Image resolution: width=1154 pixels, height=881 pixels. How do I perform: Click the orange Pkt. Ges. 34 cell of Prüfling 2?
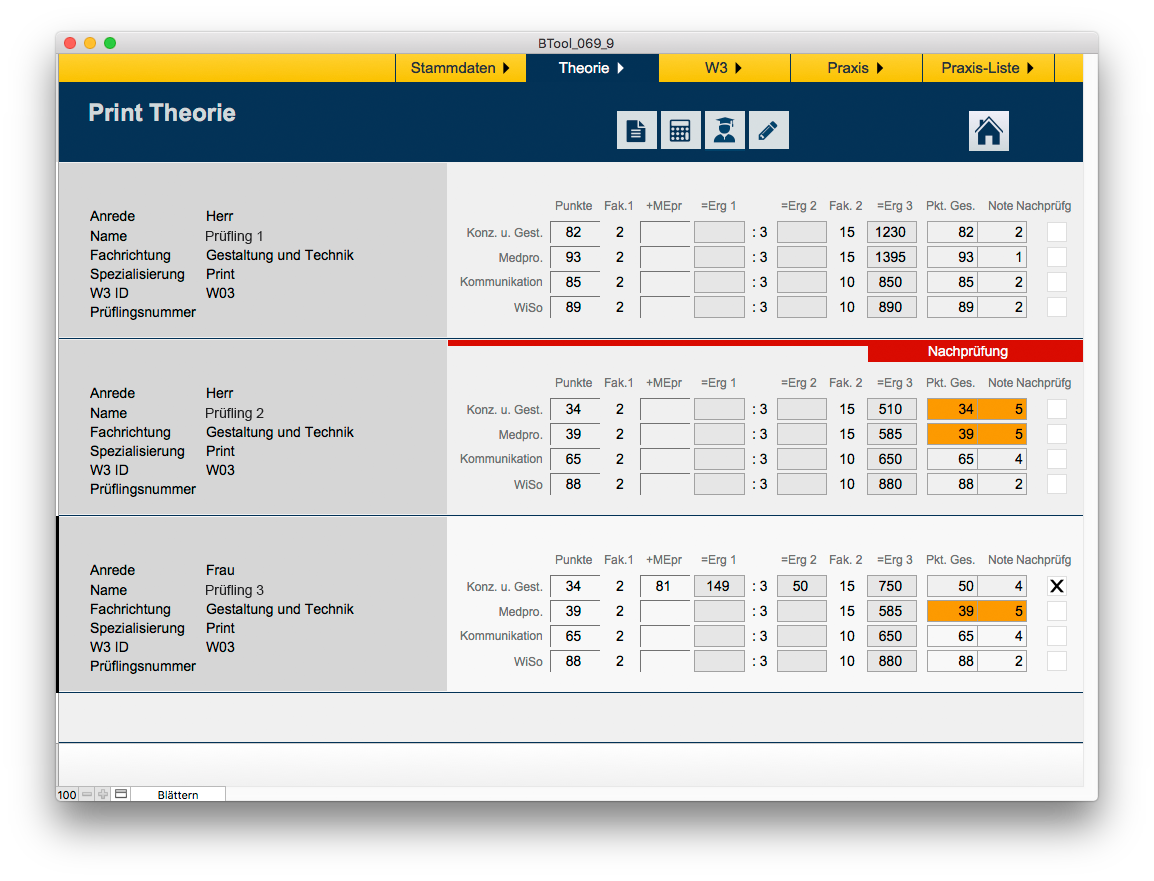(952, 409)
